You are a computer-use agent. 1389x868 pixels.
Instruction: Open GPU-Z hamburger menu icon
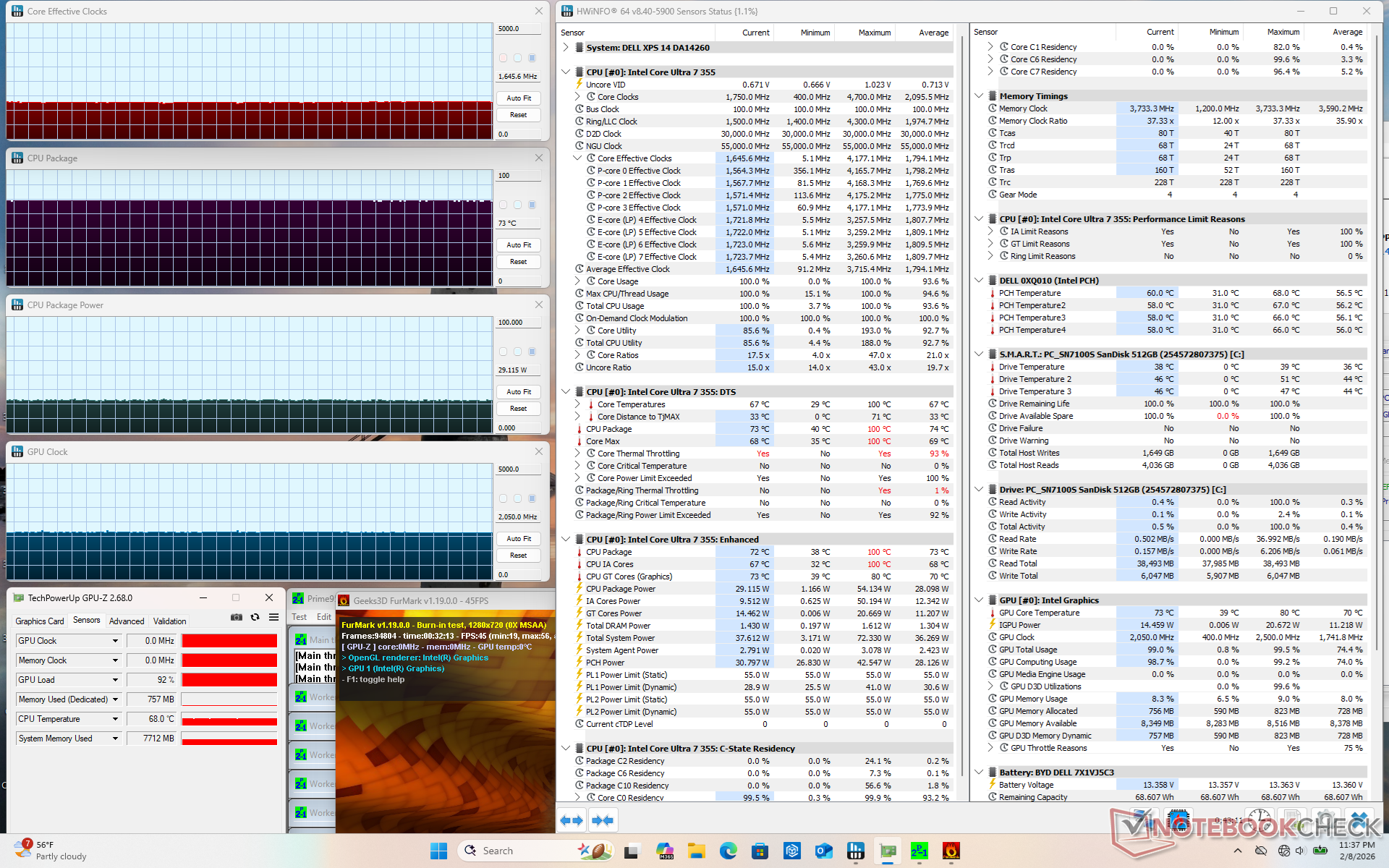[x=273, y=617]
